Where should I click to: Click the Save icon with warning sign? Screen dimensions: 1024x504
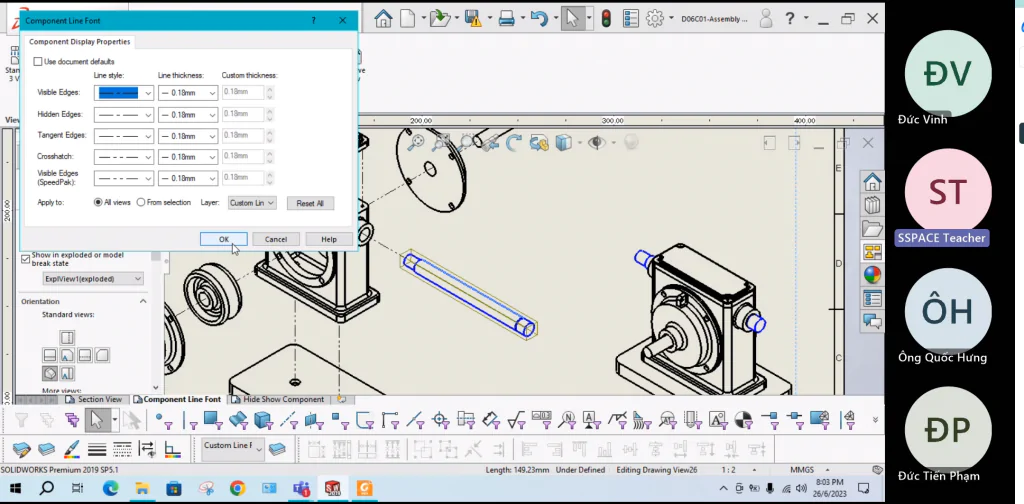[473, 18]
